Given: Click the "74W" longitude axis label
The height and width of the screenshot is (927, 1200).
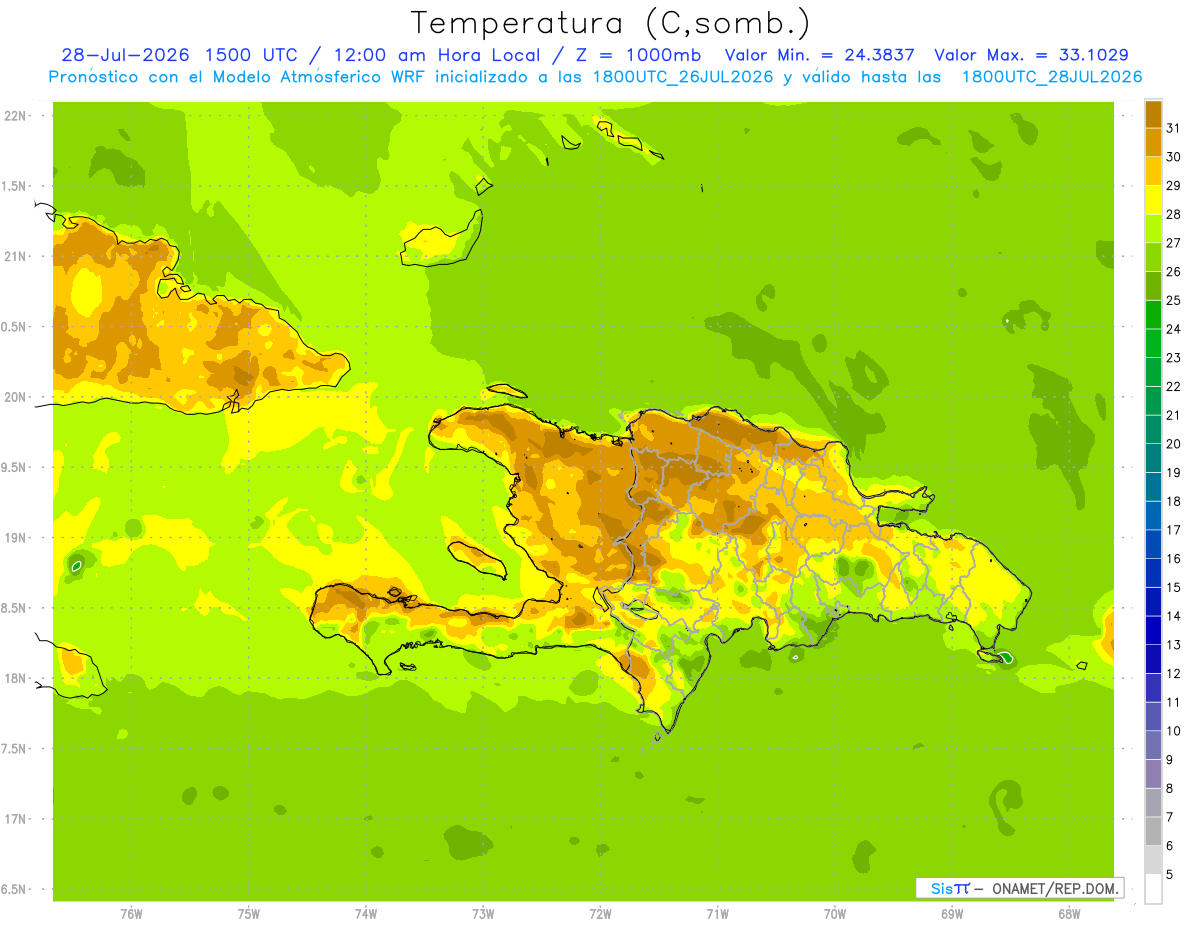Looking at the screenshot, I should coord(366,914).
